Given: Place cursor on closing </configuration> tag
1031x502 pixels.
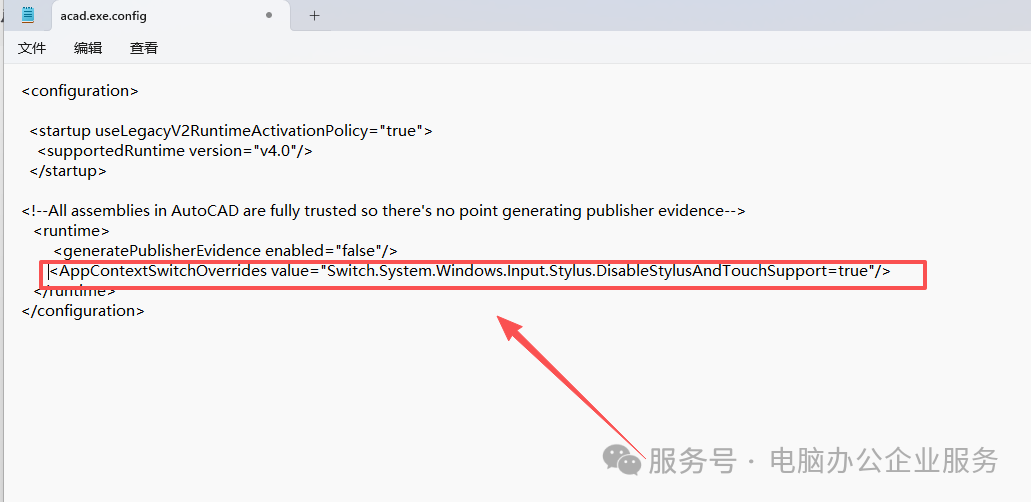Looking at the screenshot, I should coord(83,311).
